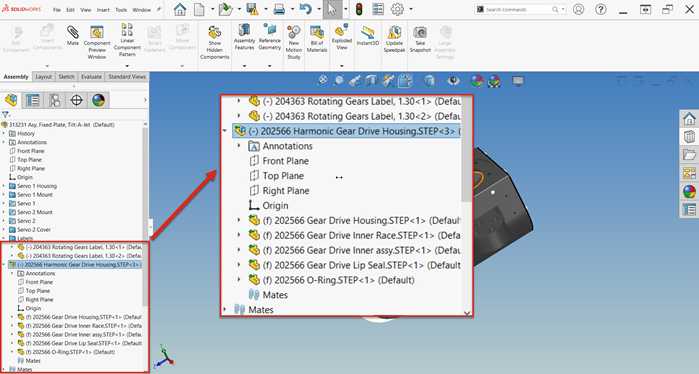Viewport: 699px width, 374px height.
Task: Open the Exploded View dropdown arrow
Action: [x=342, y=66]
